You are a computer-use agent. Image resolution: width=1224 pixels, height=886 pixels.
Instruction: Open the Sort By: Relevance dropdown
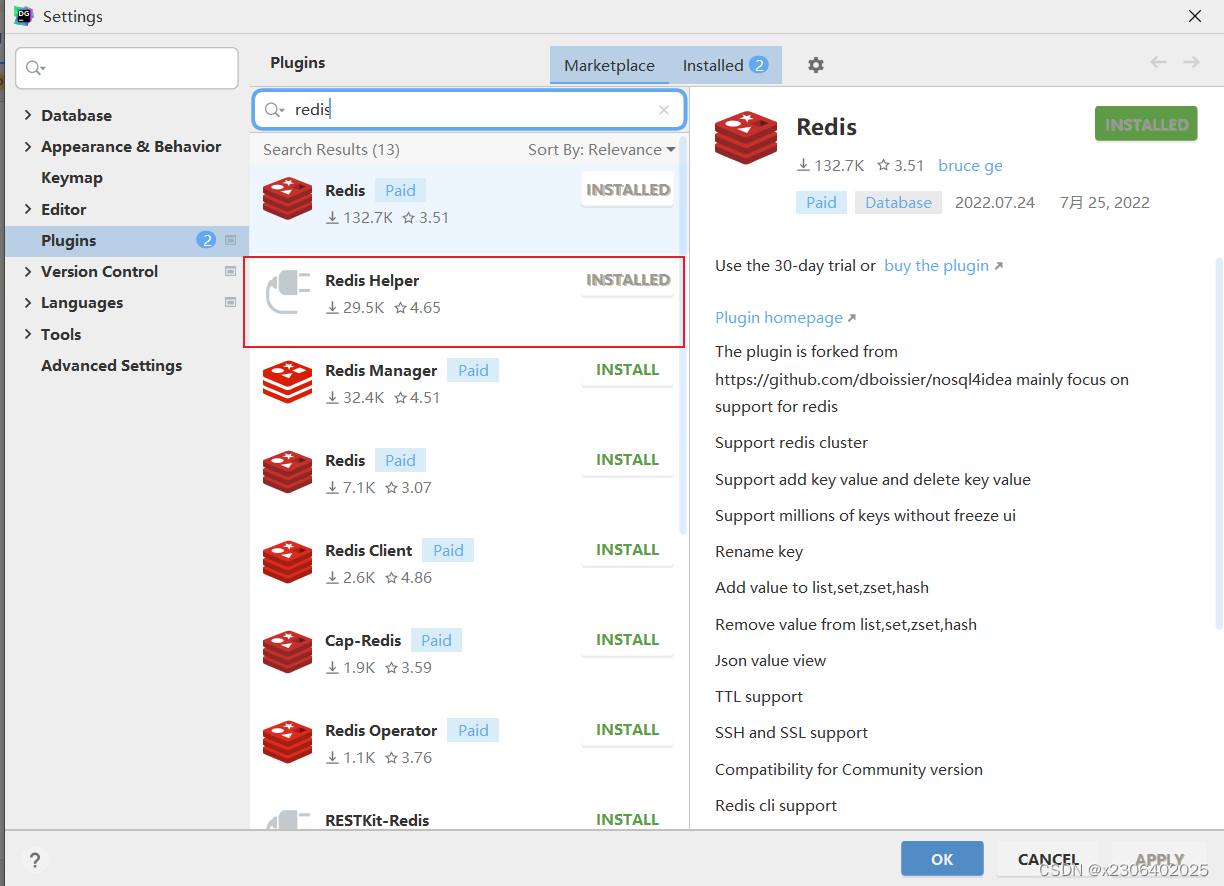(x=602, y=149)
